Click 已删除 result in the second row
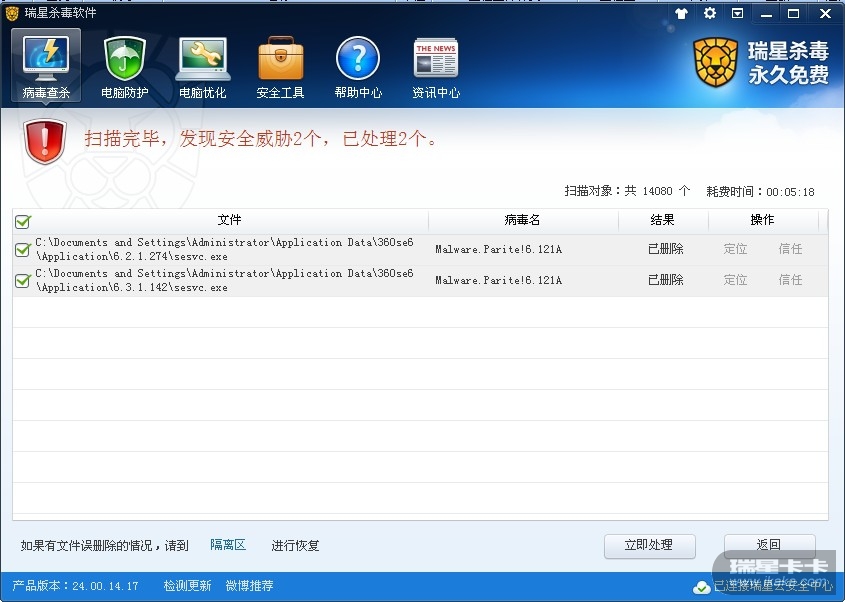The image size is (845, 602). (x=666, y=280)
